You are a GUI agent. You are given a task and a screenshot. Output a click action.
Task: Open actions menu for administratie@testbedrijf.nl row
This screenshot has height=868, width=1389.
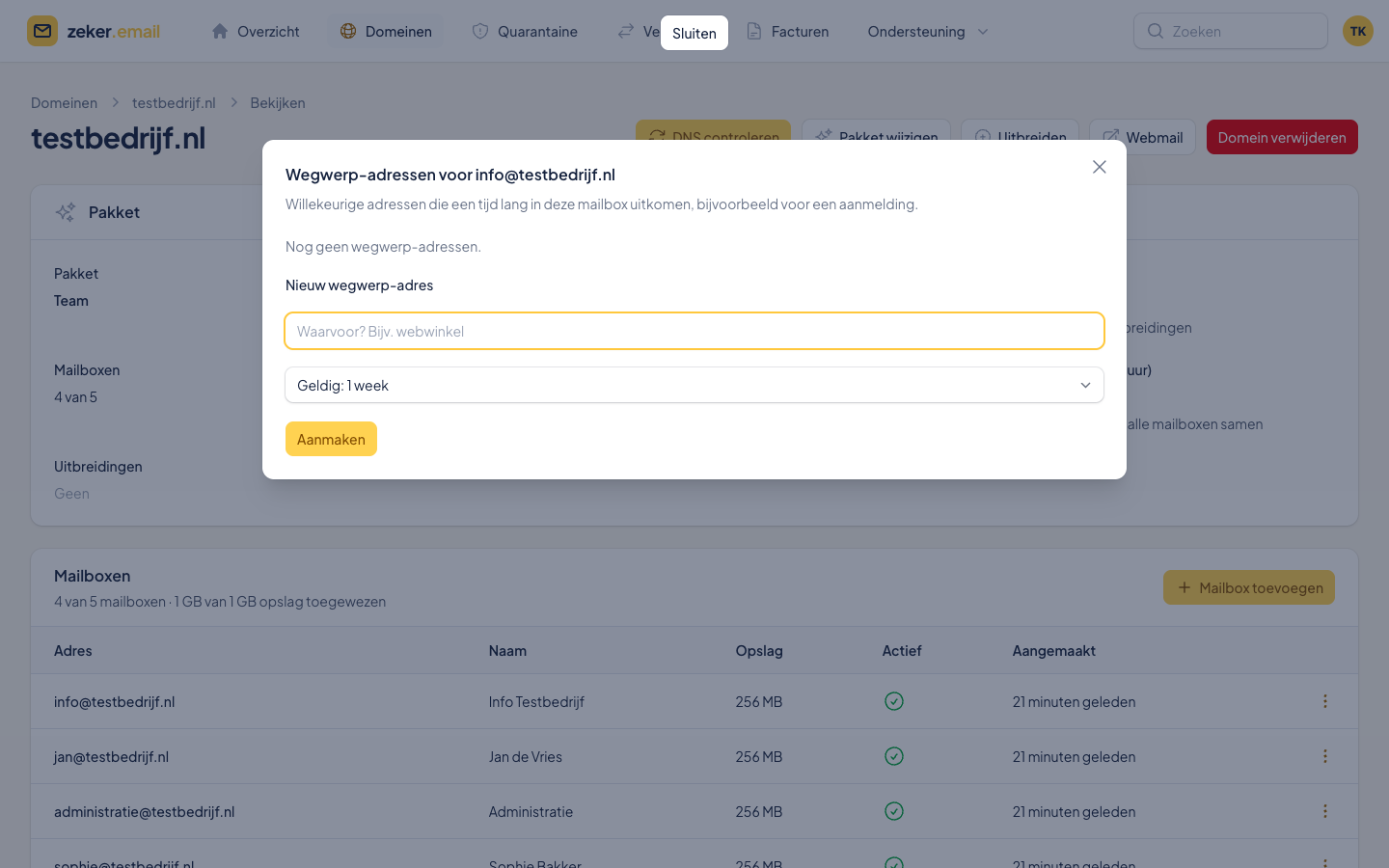pos(1325,811)
